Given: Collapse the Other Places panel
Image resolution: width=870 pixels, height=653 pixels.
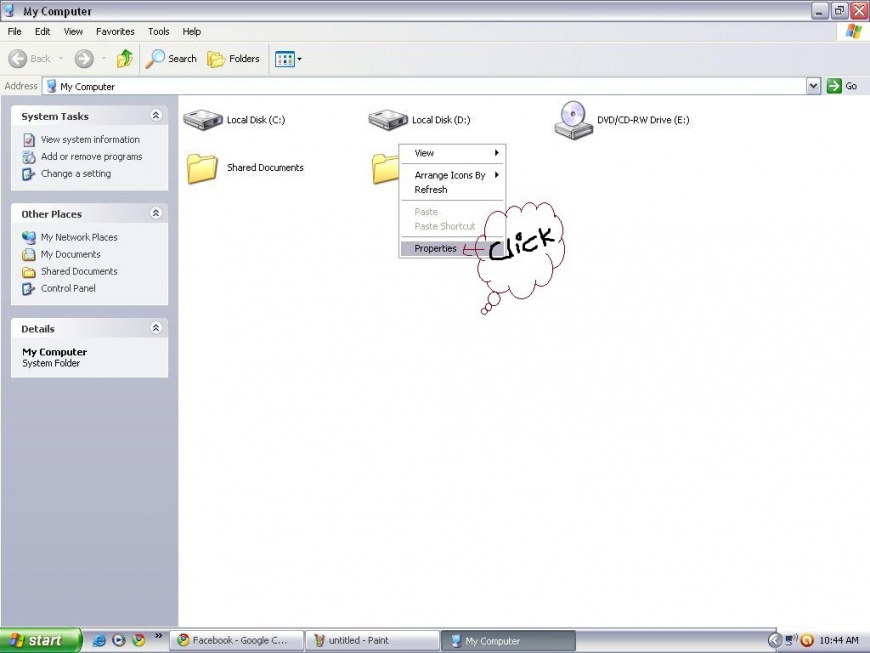Looking at the screenshot, I should tap(155, 214).
